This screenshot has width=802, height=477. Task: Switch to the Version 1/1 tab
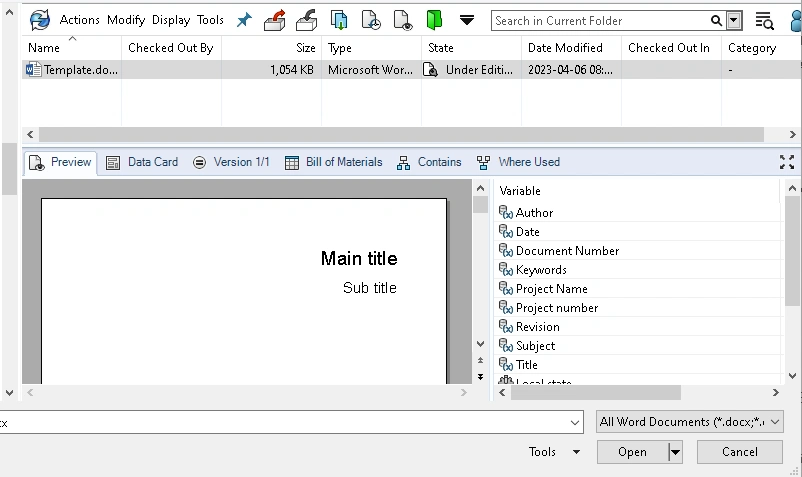click(231, 163)
